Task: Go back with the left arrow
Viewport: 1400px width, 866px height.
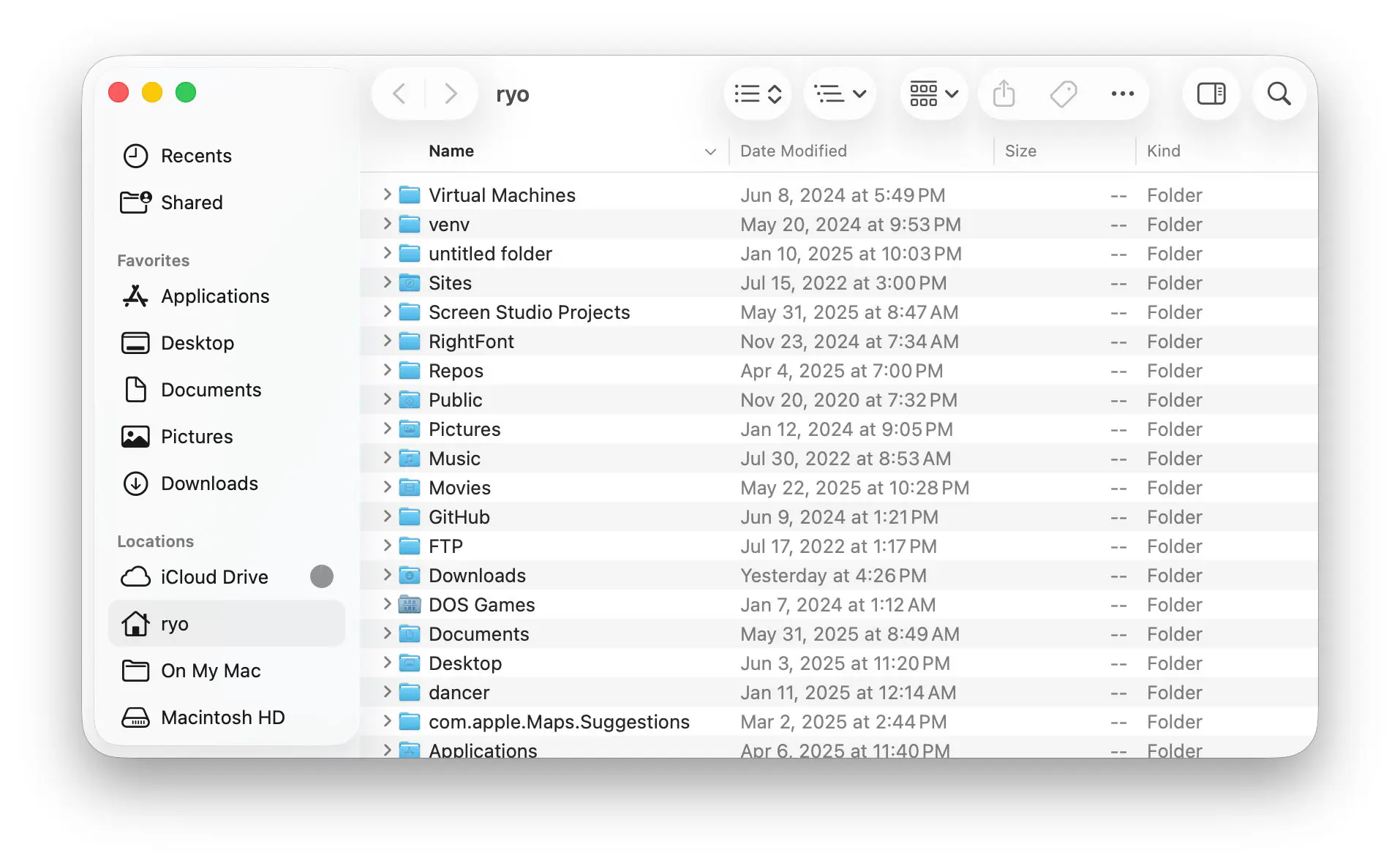Action: click(399, 94)
